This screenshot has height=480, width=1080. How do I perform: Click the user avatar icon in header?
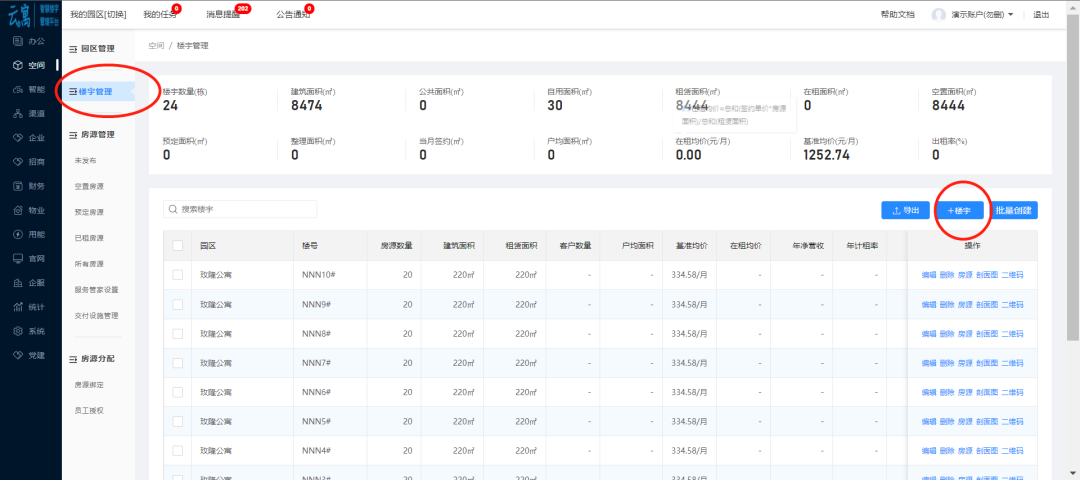[x=938, y=14]
